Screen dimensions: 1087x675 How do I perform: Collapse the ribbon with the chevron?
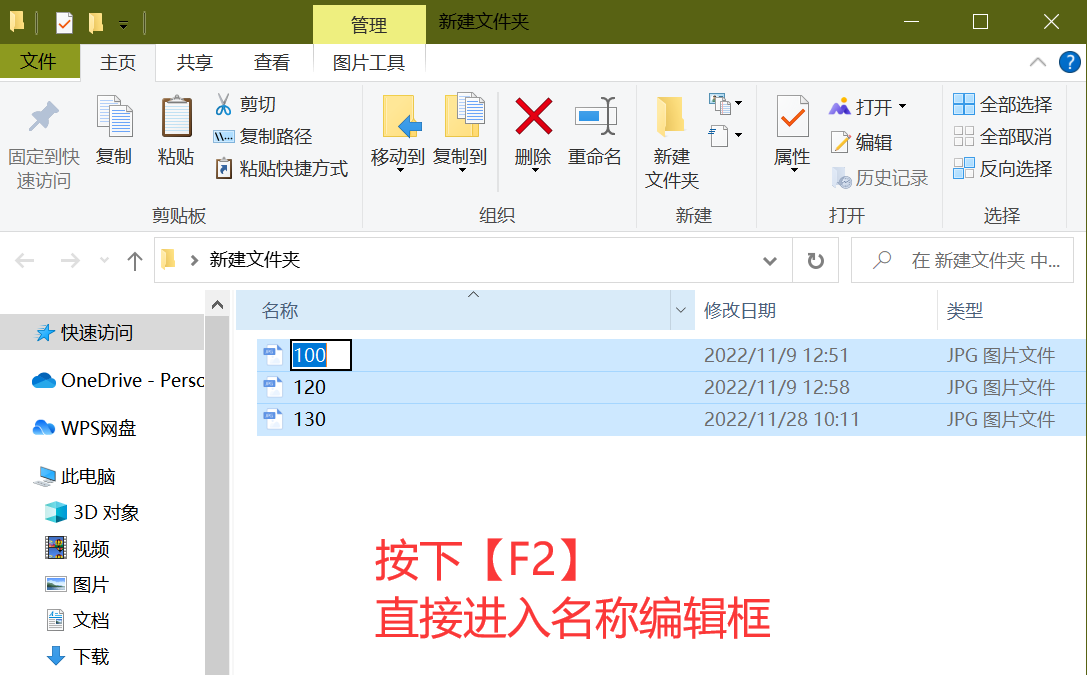pos(1039,62)
